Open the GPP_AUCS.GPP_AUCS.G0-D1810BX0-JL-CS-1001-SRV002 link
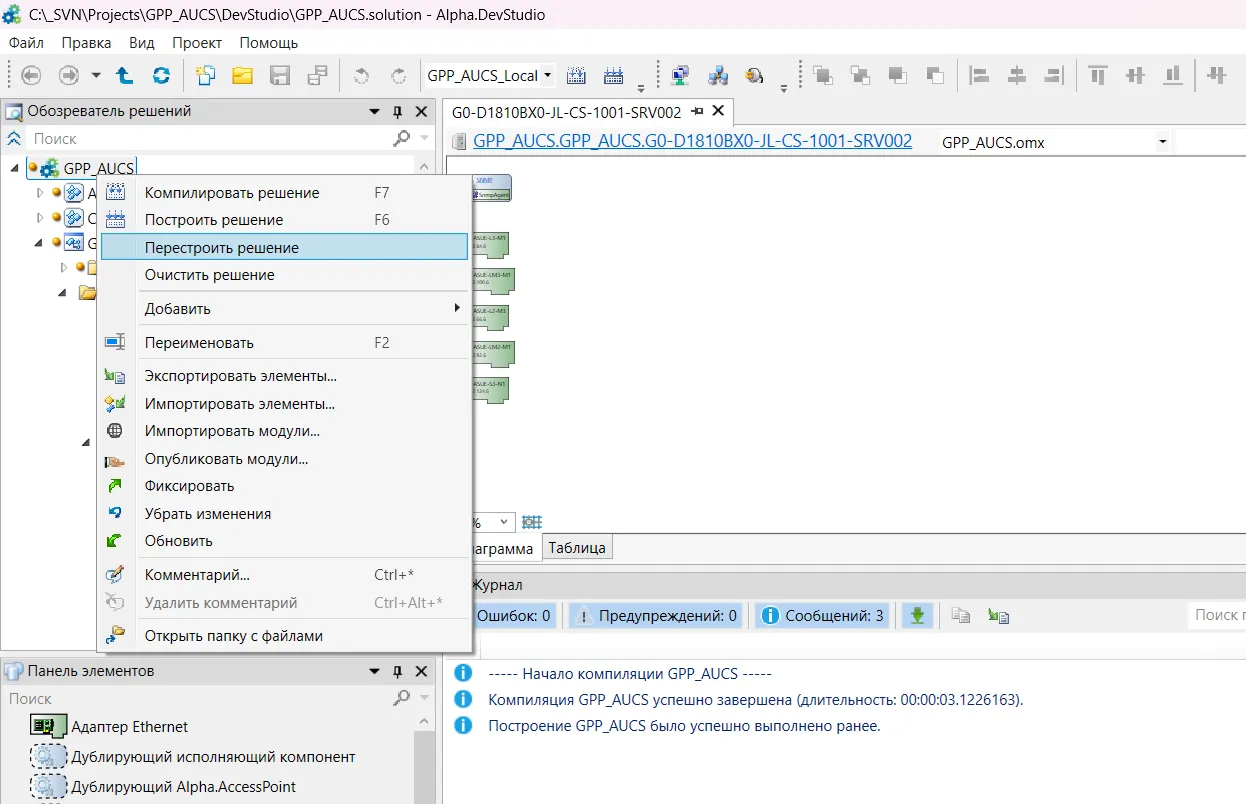This screenshot has height=804, width=1246. 692,141
